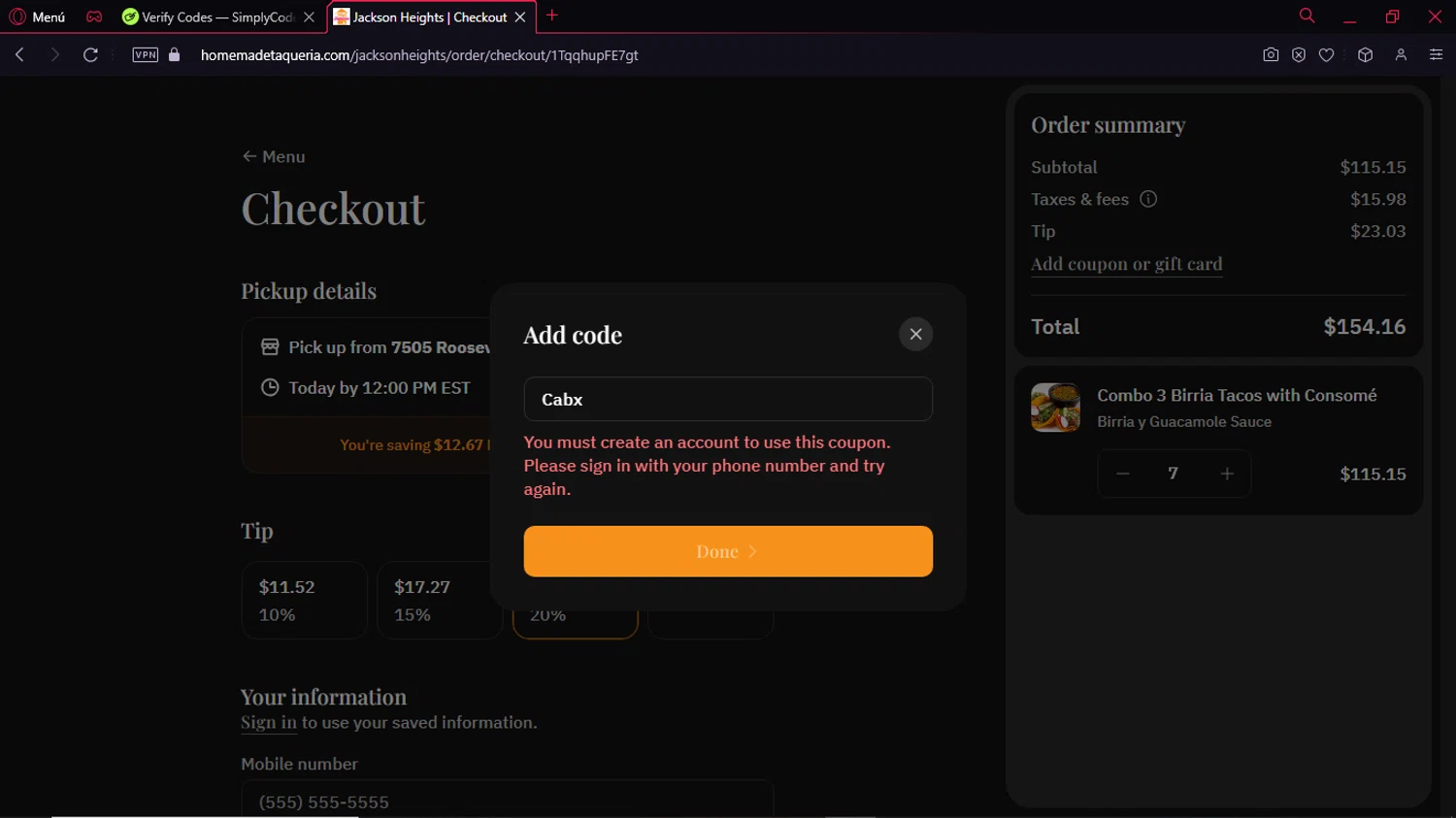Select the 20% tip option
This screenshot has width=1456, height=818.
click(575, 621)
